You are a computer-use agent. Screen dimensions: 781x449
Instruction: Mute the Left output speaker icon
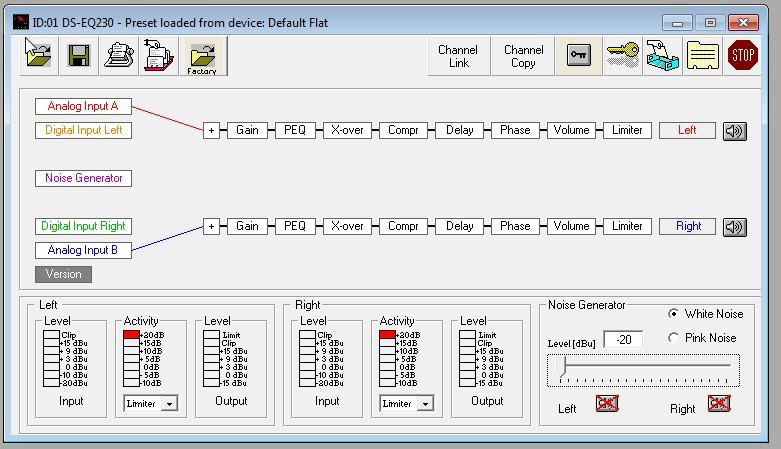734,130
